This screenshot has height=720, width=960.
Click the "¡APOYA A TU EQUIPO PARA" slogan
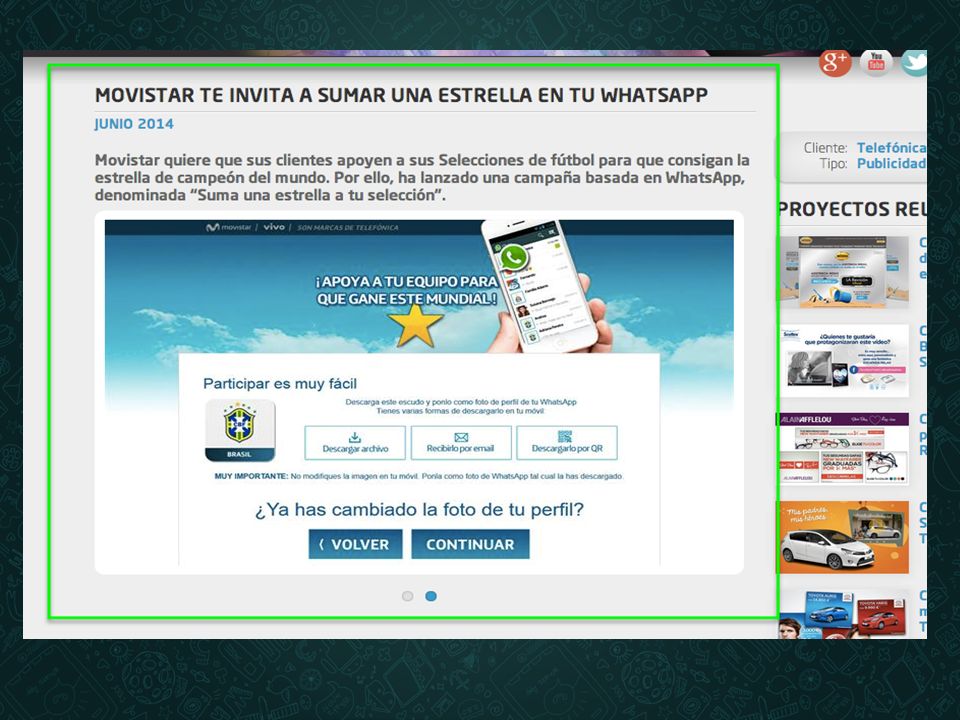tap(406, 282)
